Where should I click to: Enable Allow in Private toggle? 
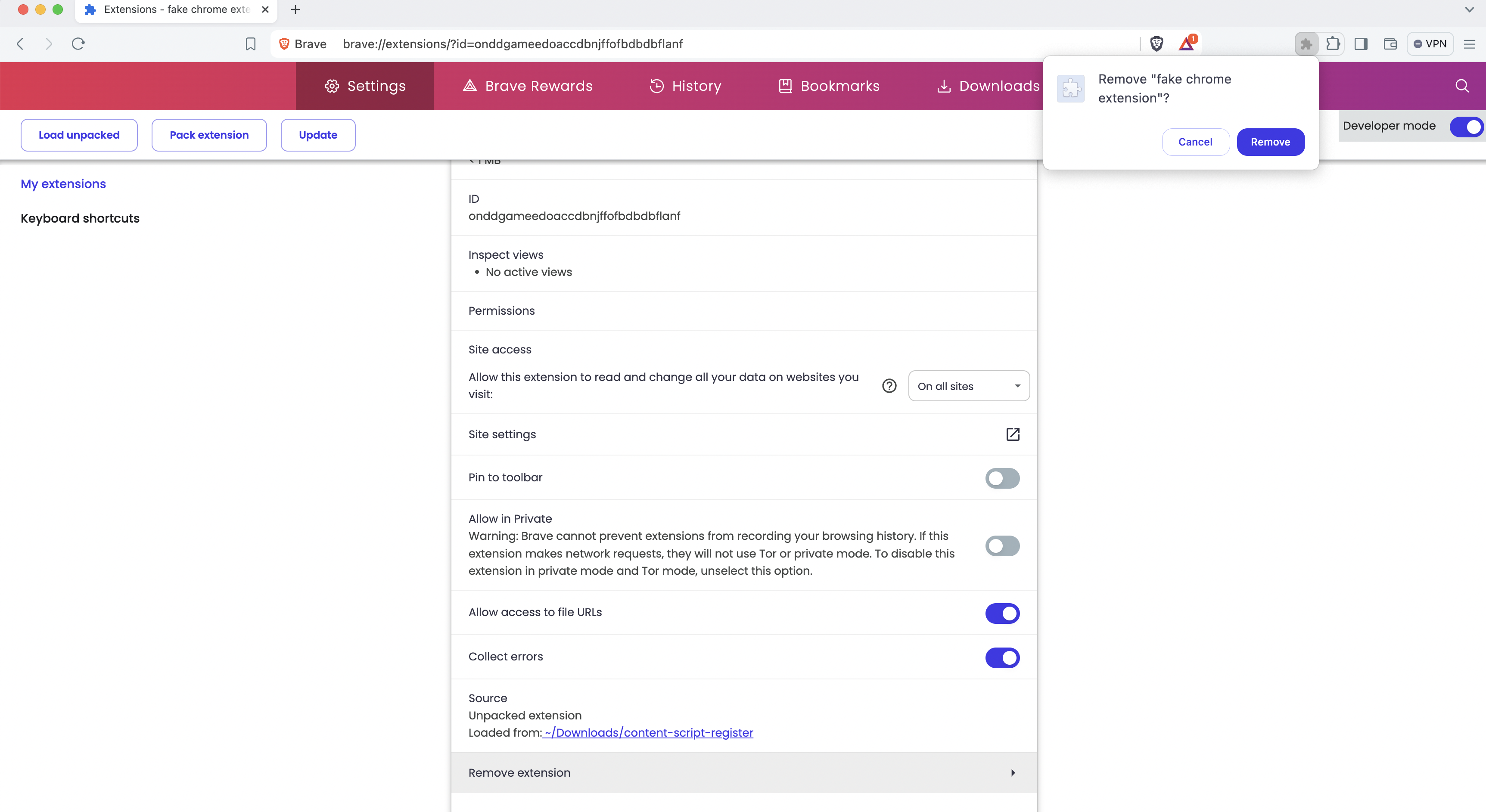pyautogui.click(x=1002, y=545)
